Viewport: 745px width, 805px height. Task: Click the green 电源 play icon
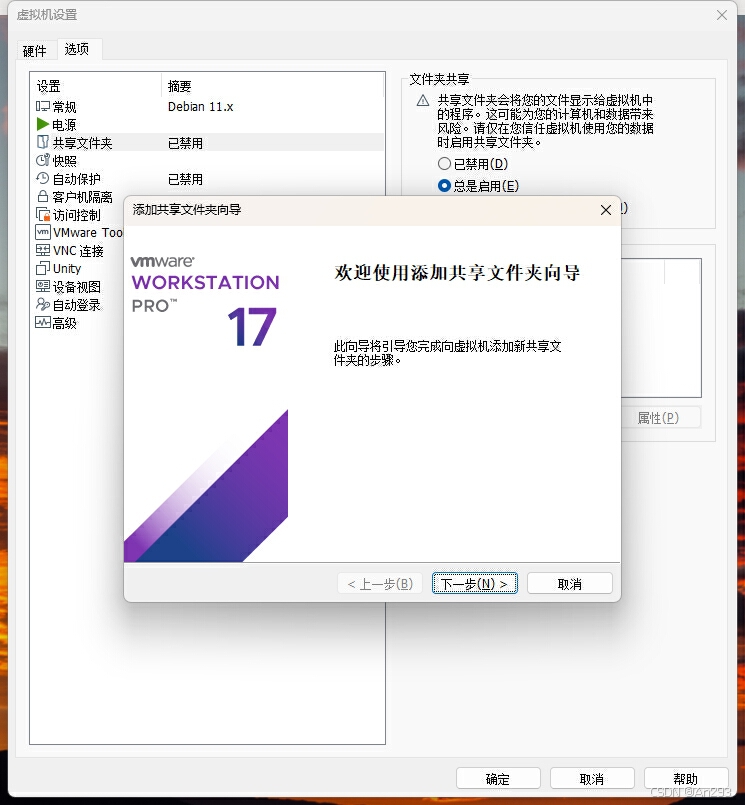pyautogui.click(x=43, y=124)
